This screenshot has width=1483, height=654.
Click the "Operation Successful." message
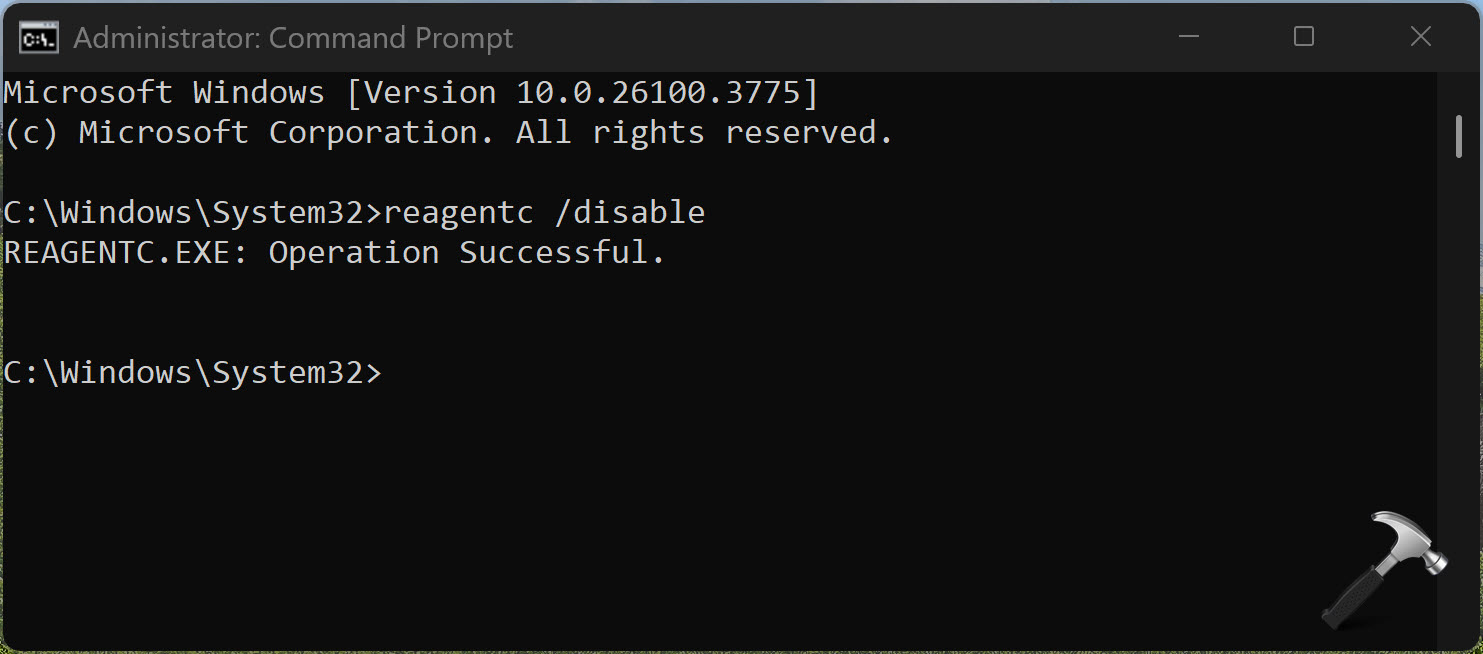(466, 252)
